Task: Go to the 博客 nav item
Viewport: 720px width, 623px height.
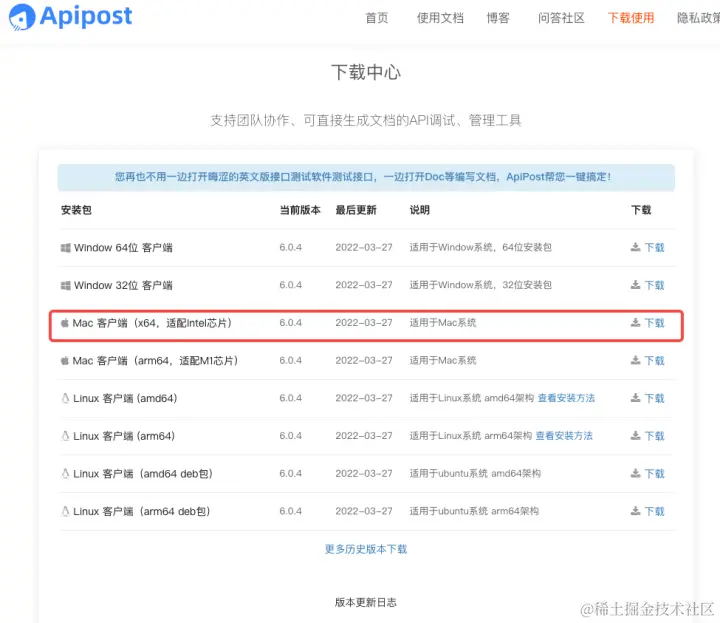Action: 498,18
